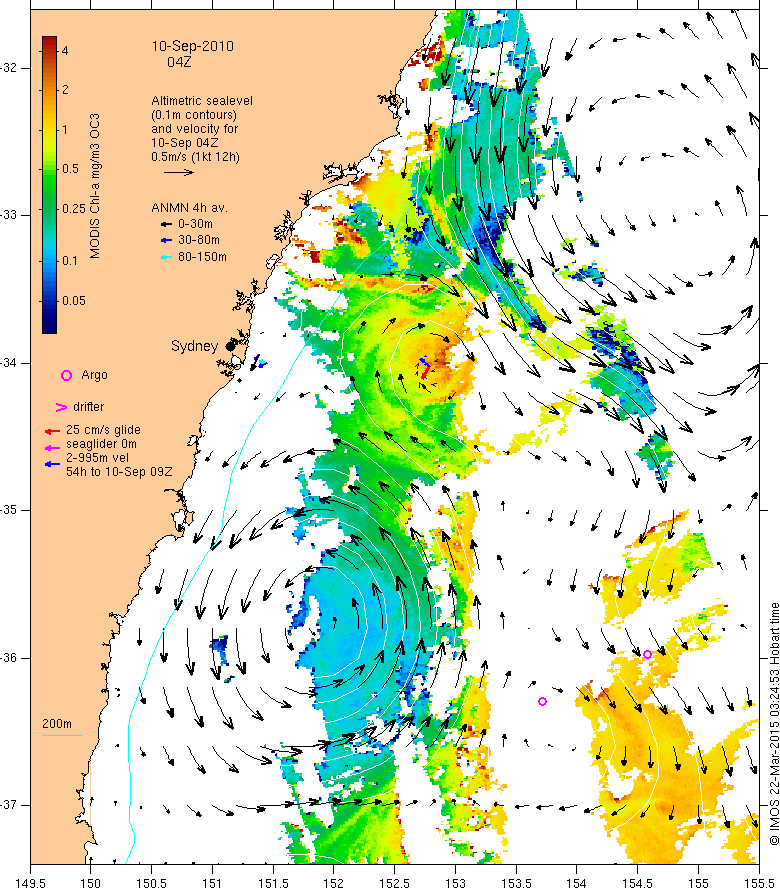Click the cyan 80-150m arrow legend symbol
780x890 pixels.
click(x=165, y=257)
